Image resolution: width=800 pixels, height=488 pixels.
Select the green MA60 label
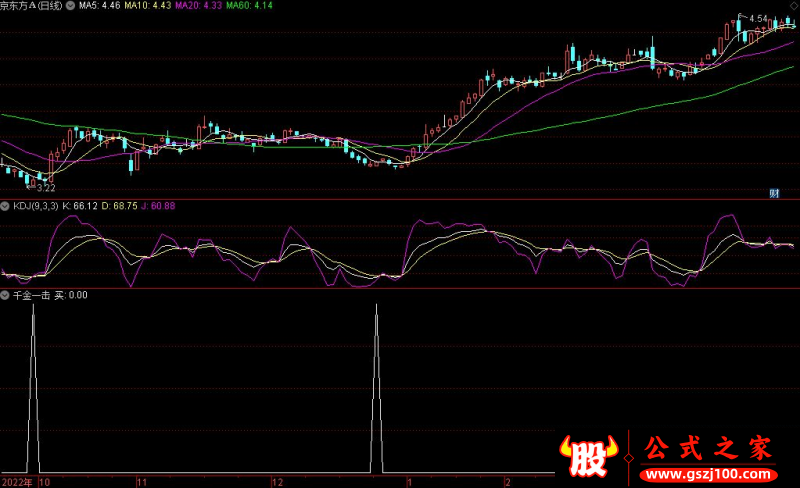(x=245, y=6)
